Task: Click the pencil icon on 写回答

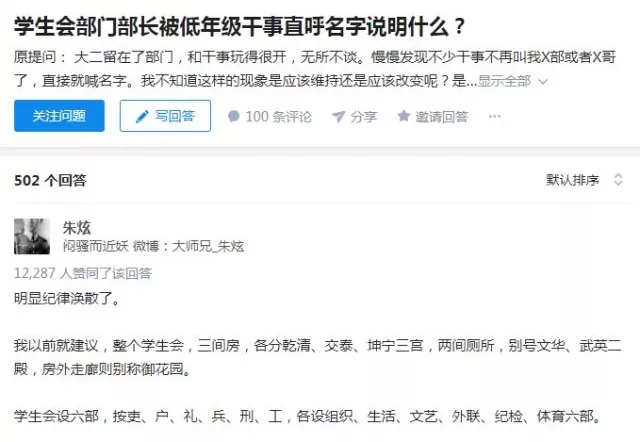Action: point(142,117)
